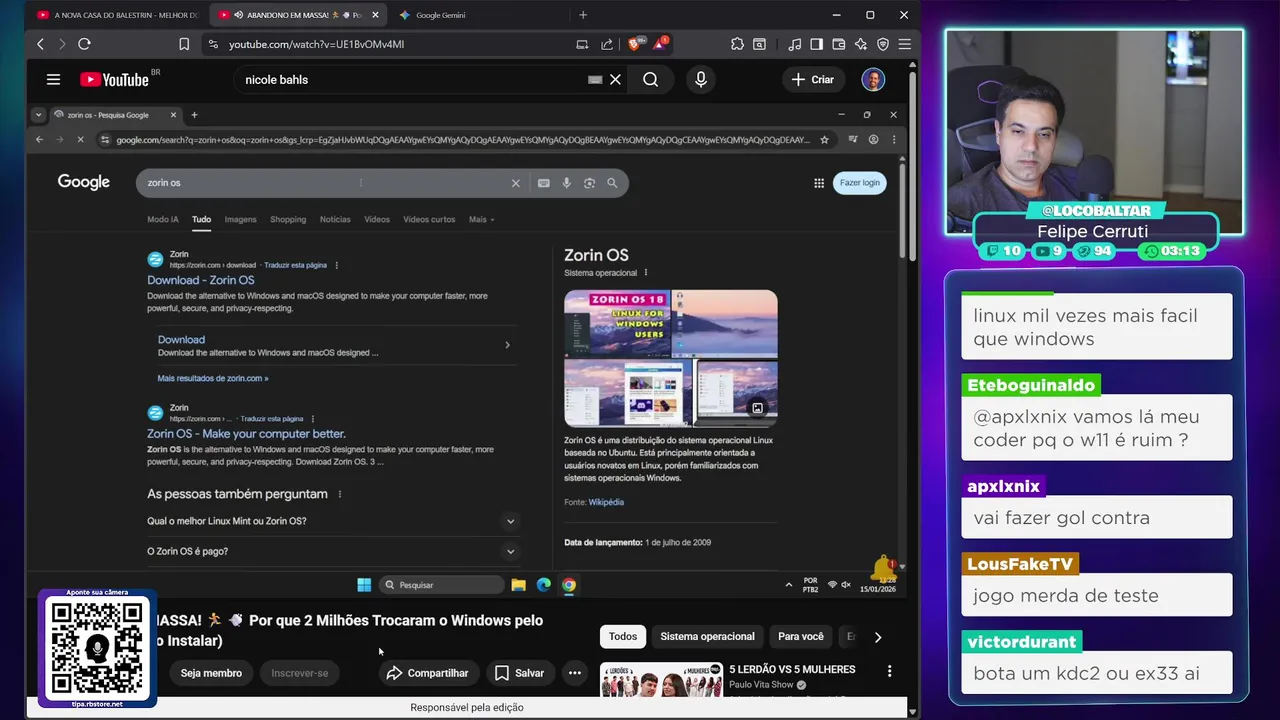1280x720 pixels.
Task: Open Brave Leo AI sparkle icon
Action: click(x=860, y=44)
